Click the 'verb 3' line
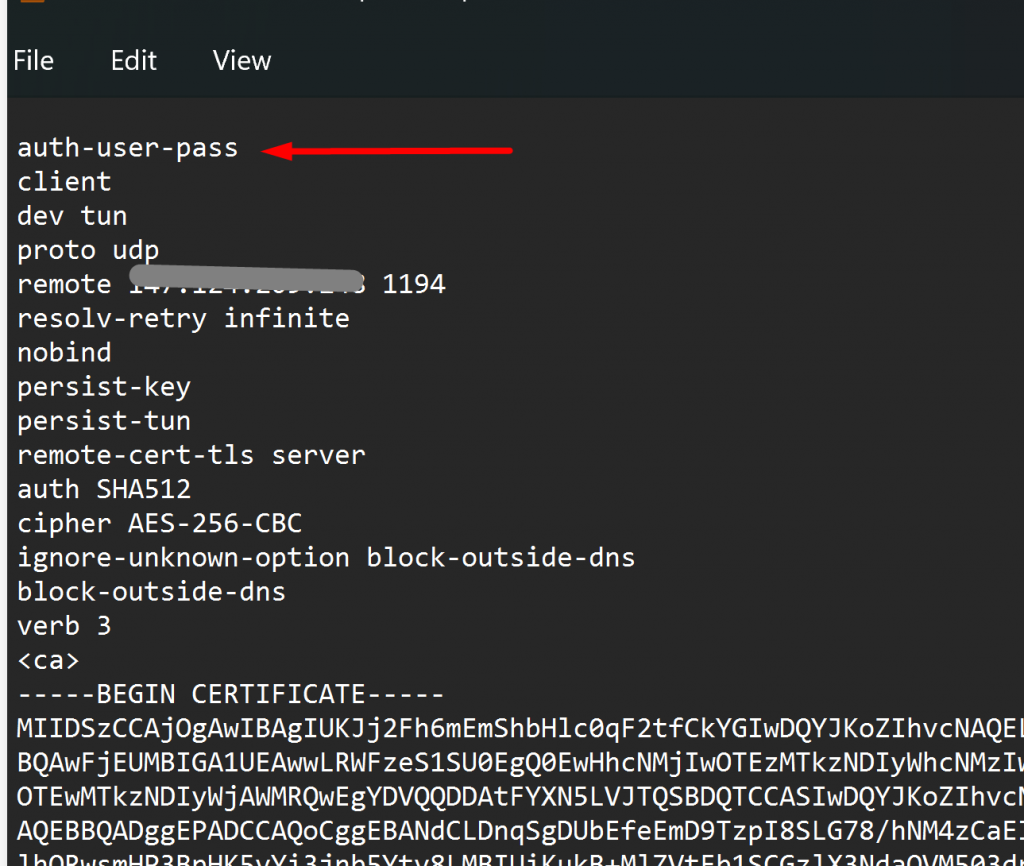This screenshot has width=1024, height=866. tap(64, 626)
